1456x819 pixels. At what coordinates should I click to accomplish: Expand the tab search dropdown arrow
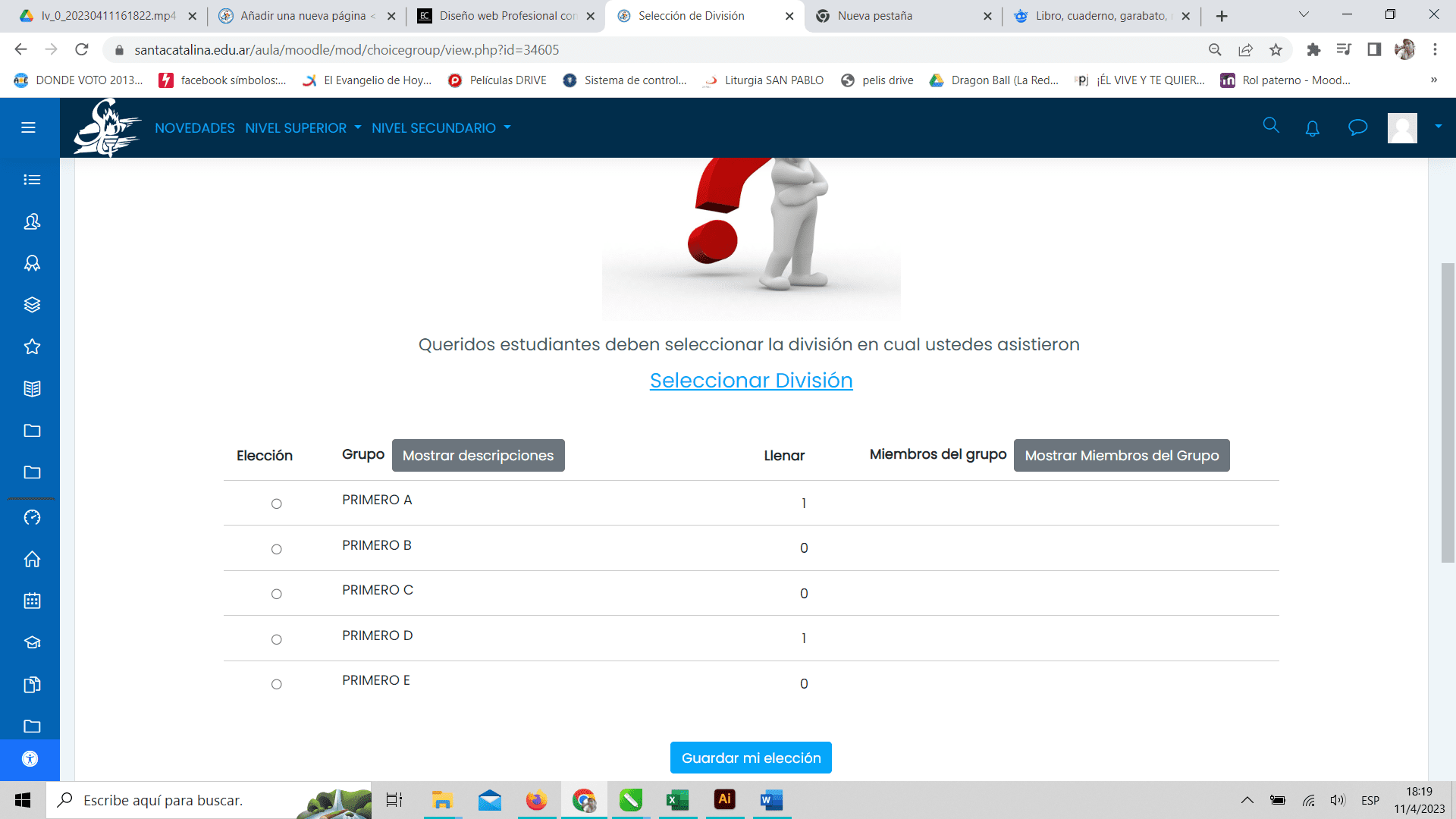point(1304,14)
